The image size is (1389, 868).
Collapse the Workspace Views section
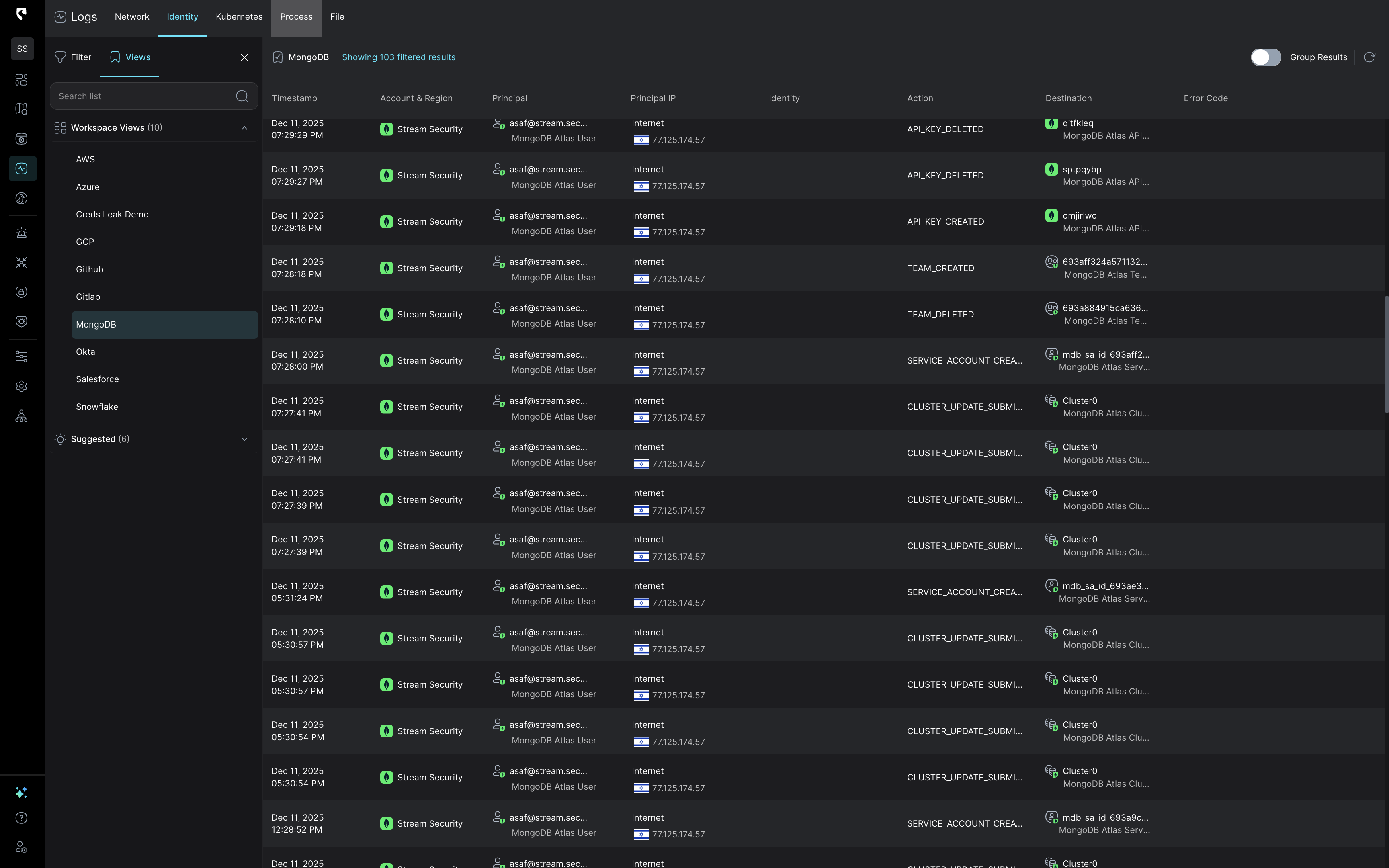point(244,128)
